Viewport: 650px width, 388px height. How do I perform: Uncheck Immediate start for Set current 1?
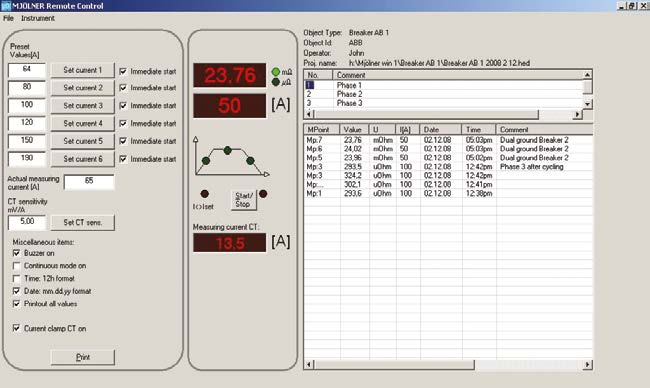tap(123, 71)
